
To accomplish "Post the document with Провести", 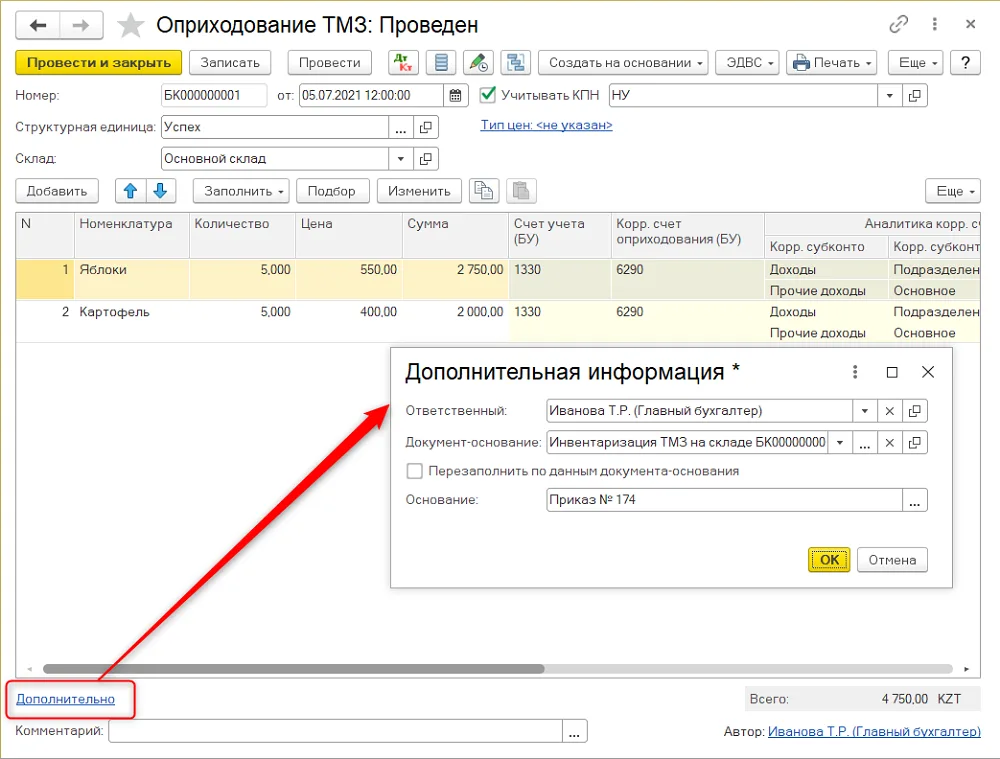I will 330,63.
